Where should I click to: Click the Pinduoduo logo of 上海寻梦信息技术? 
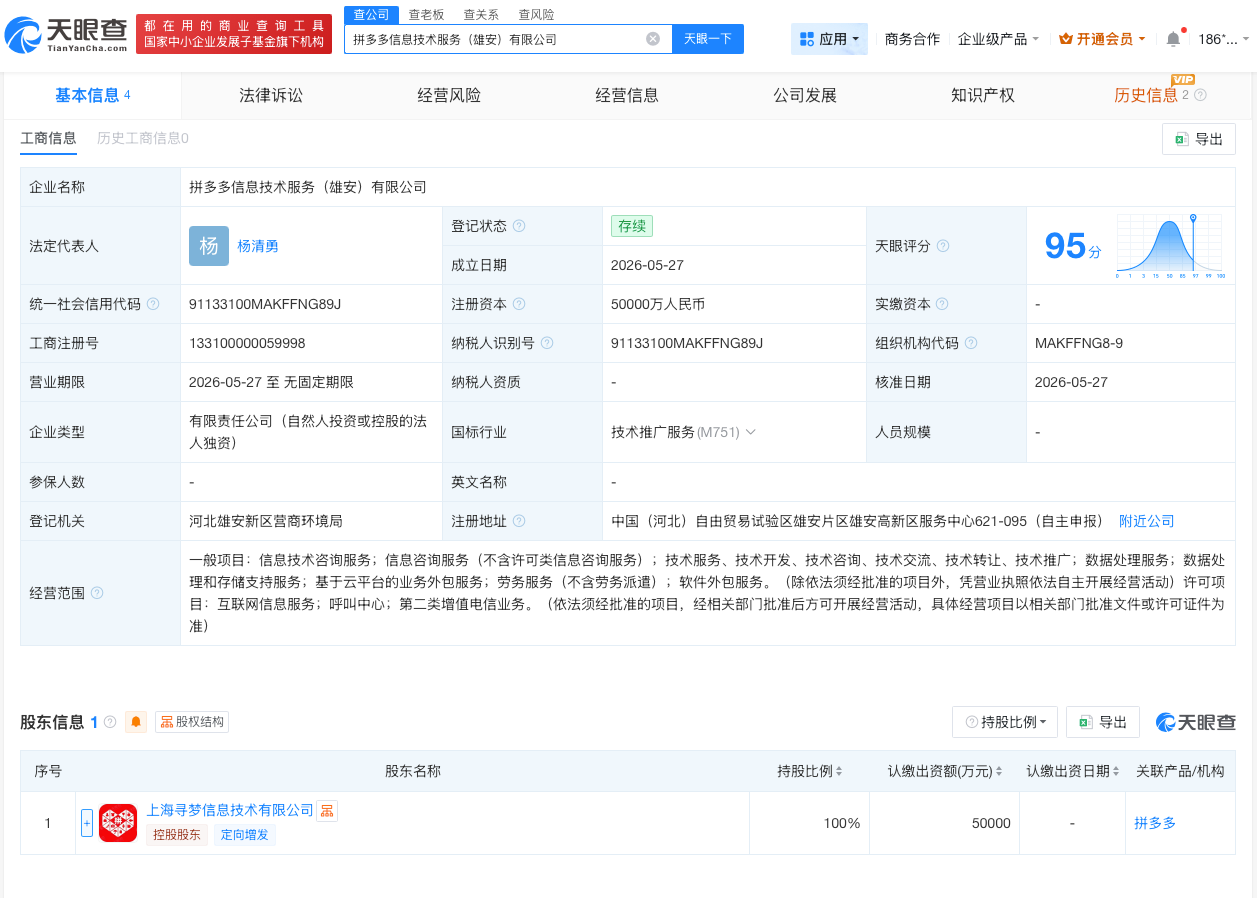pos(118,823)
